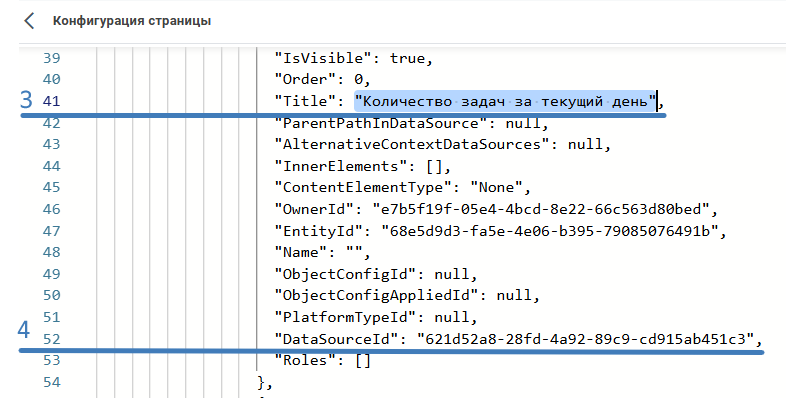Click the "None" value string
This screenshot has height=398, width=786.
[x=496, y=187]
